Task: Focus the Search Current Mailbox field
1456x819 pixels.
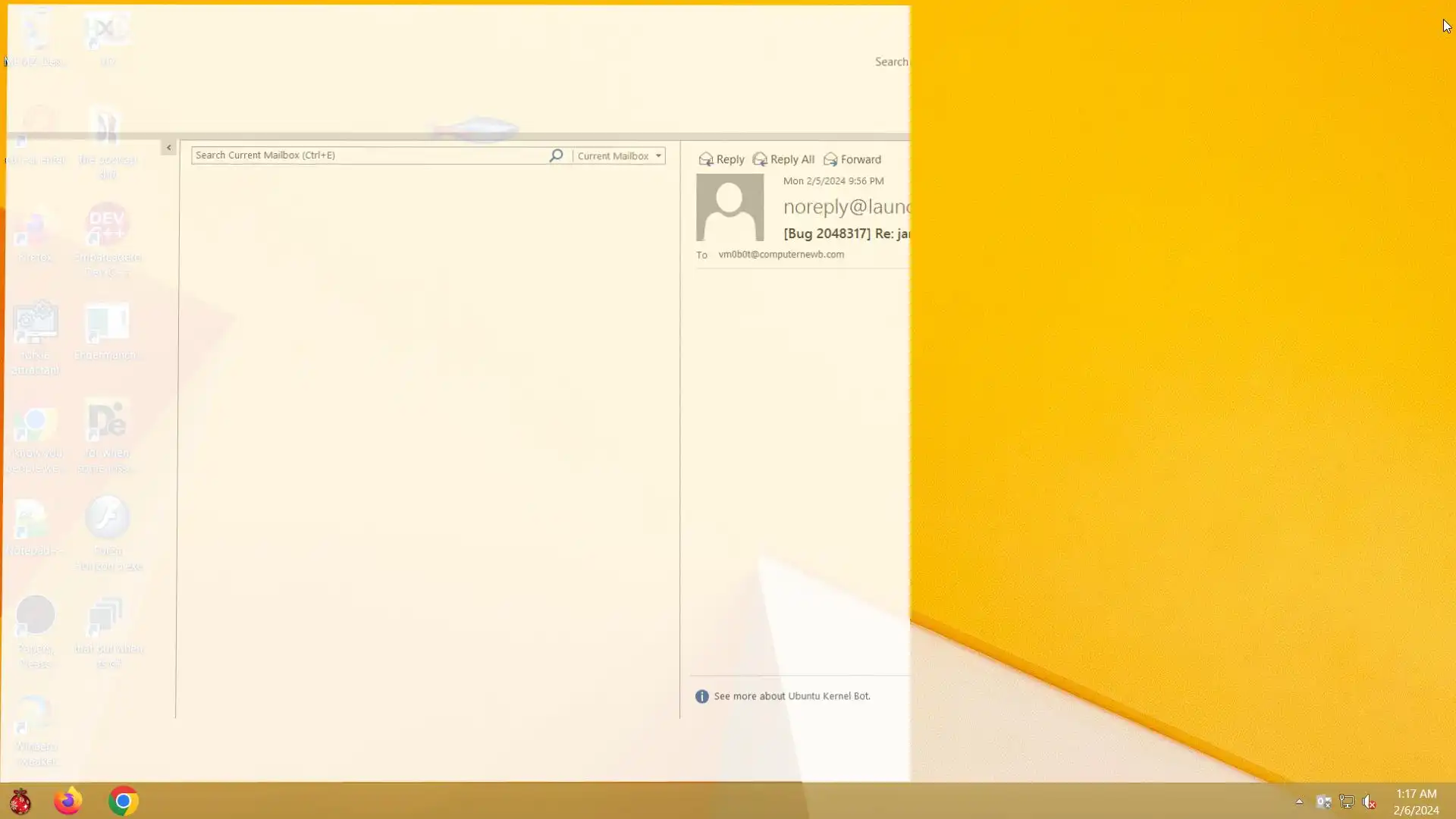Action: [x=368, y=155]
